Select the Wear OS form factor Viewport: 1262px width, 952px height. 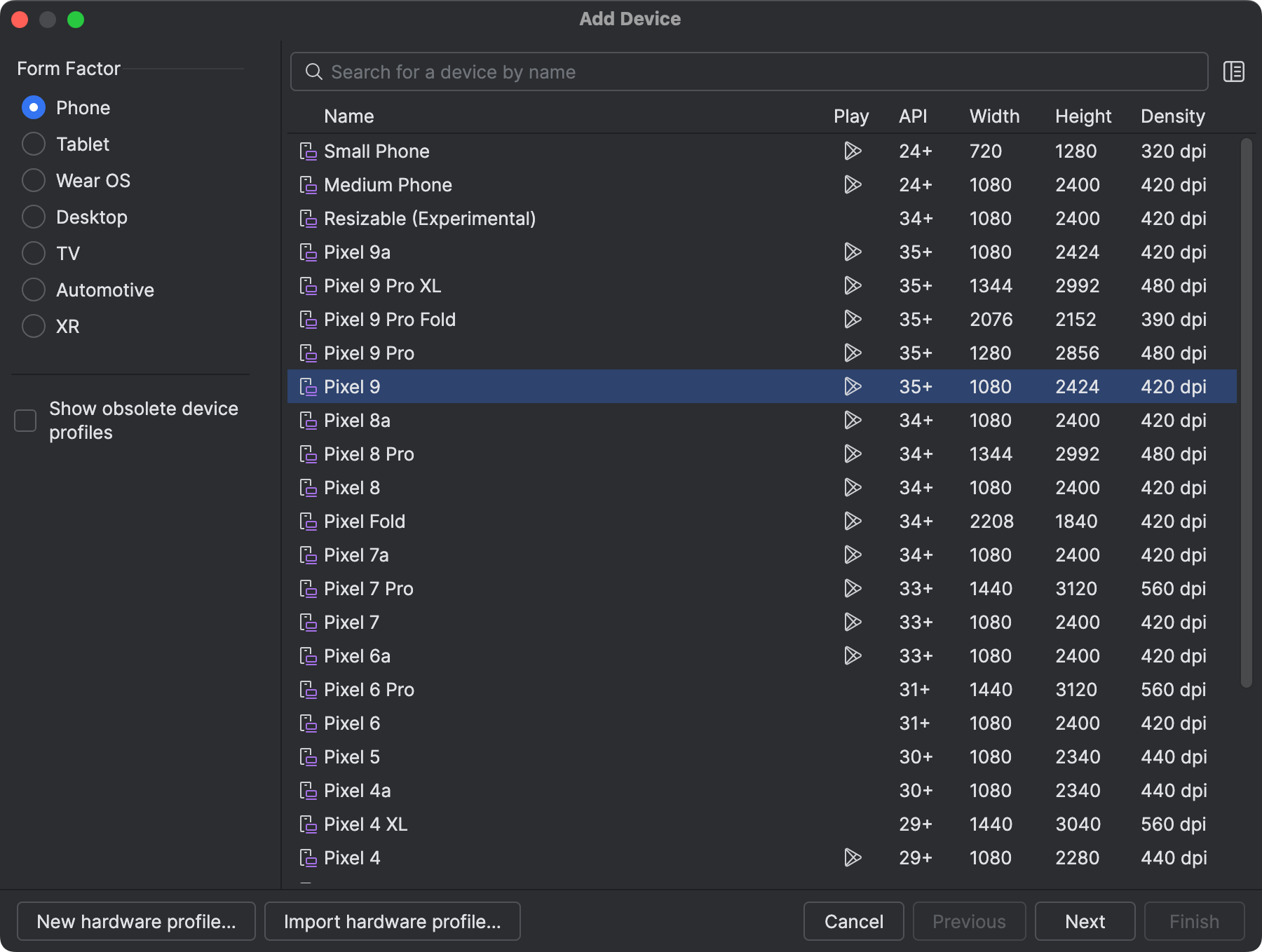pos(33,180)
